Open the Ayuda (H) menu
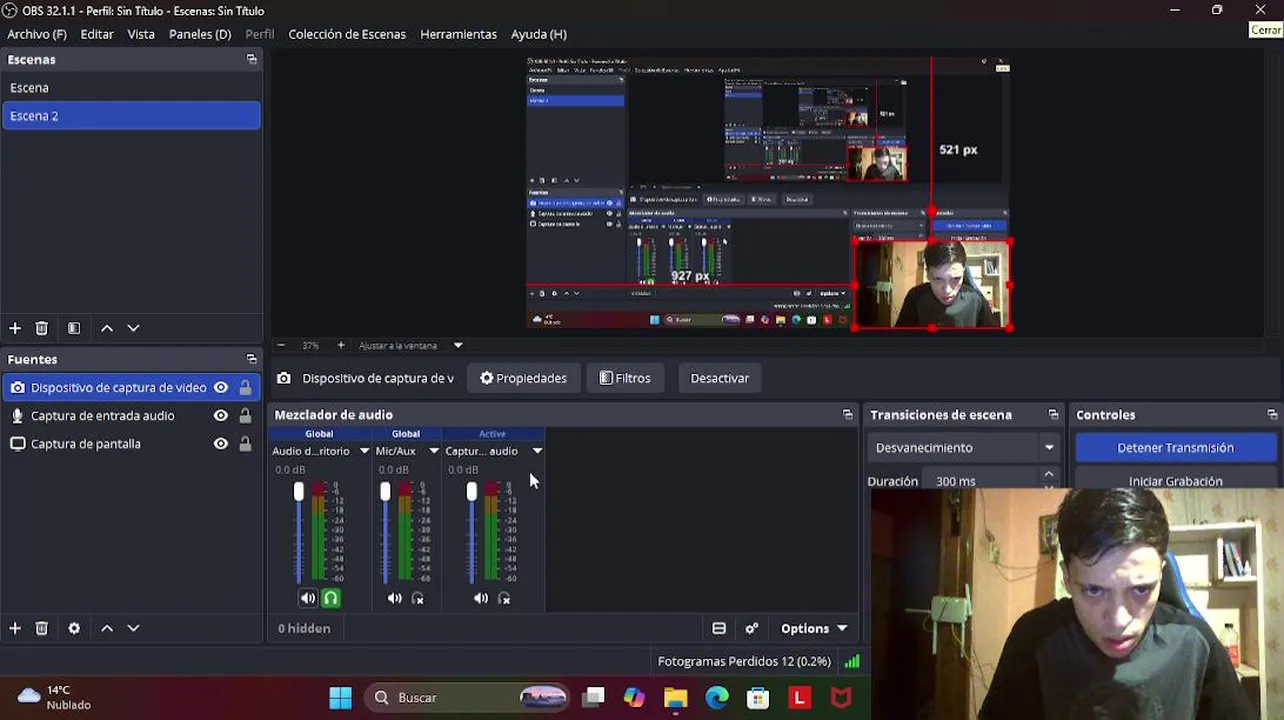 [x=539, y=34]
